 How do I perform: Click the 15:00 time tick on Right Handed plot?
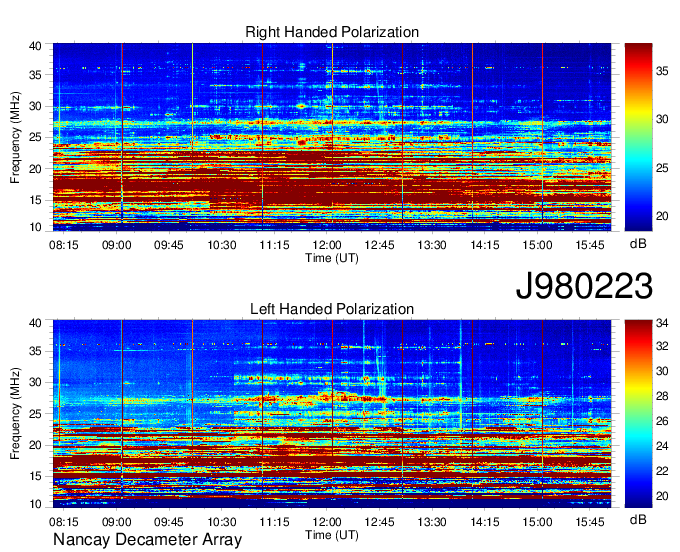(537, 245)
